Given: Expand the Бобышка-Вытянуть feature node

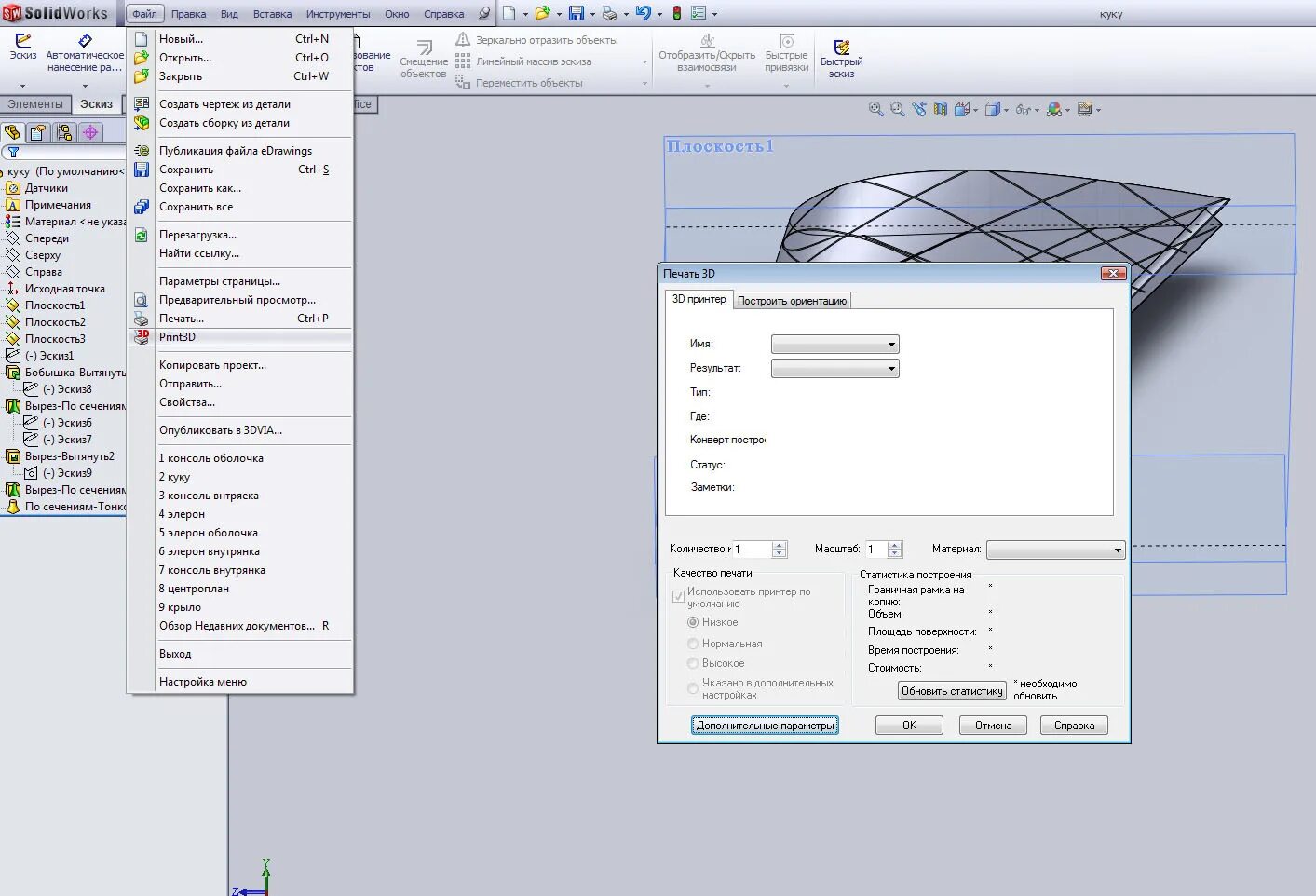Looking at the screenshot, I should pyautogui.click(x=14, y=373).
